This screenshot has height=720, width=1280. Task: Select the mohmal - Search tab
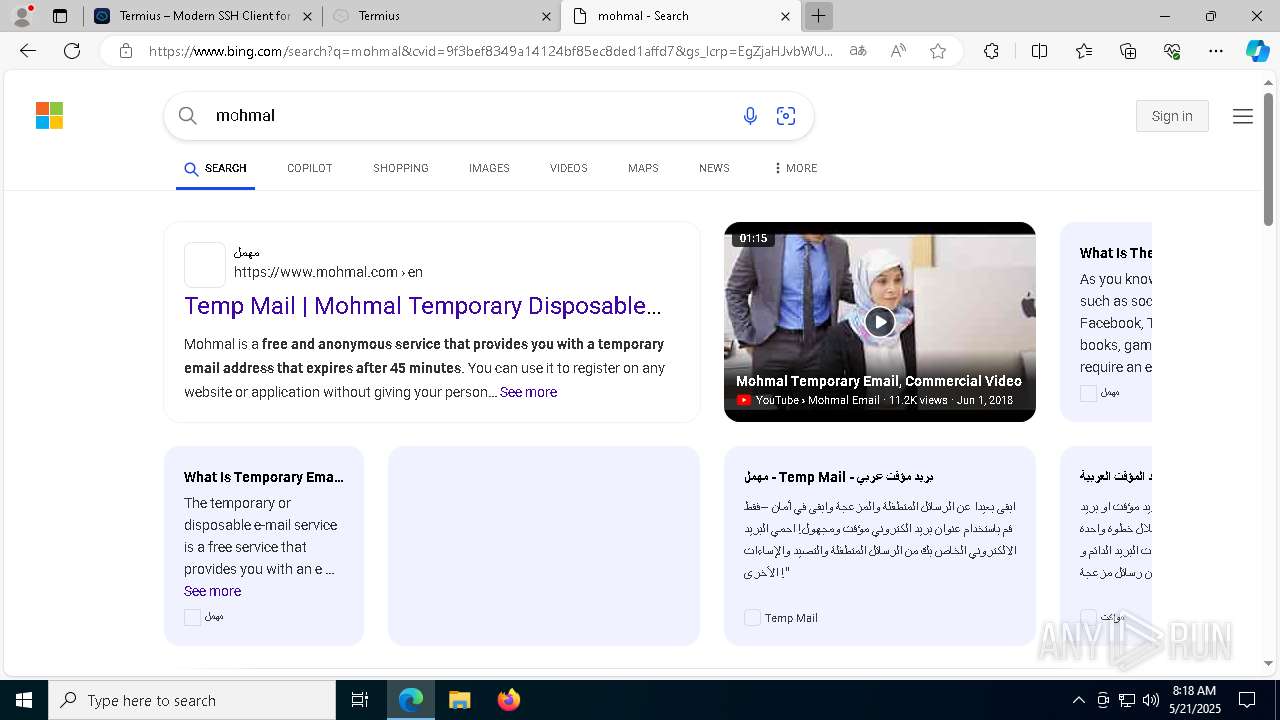click(680, 16)
